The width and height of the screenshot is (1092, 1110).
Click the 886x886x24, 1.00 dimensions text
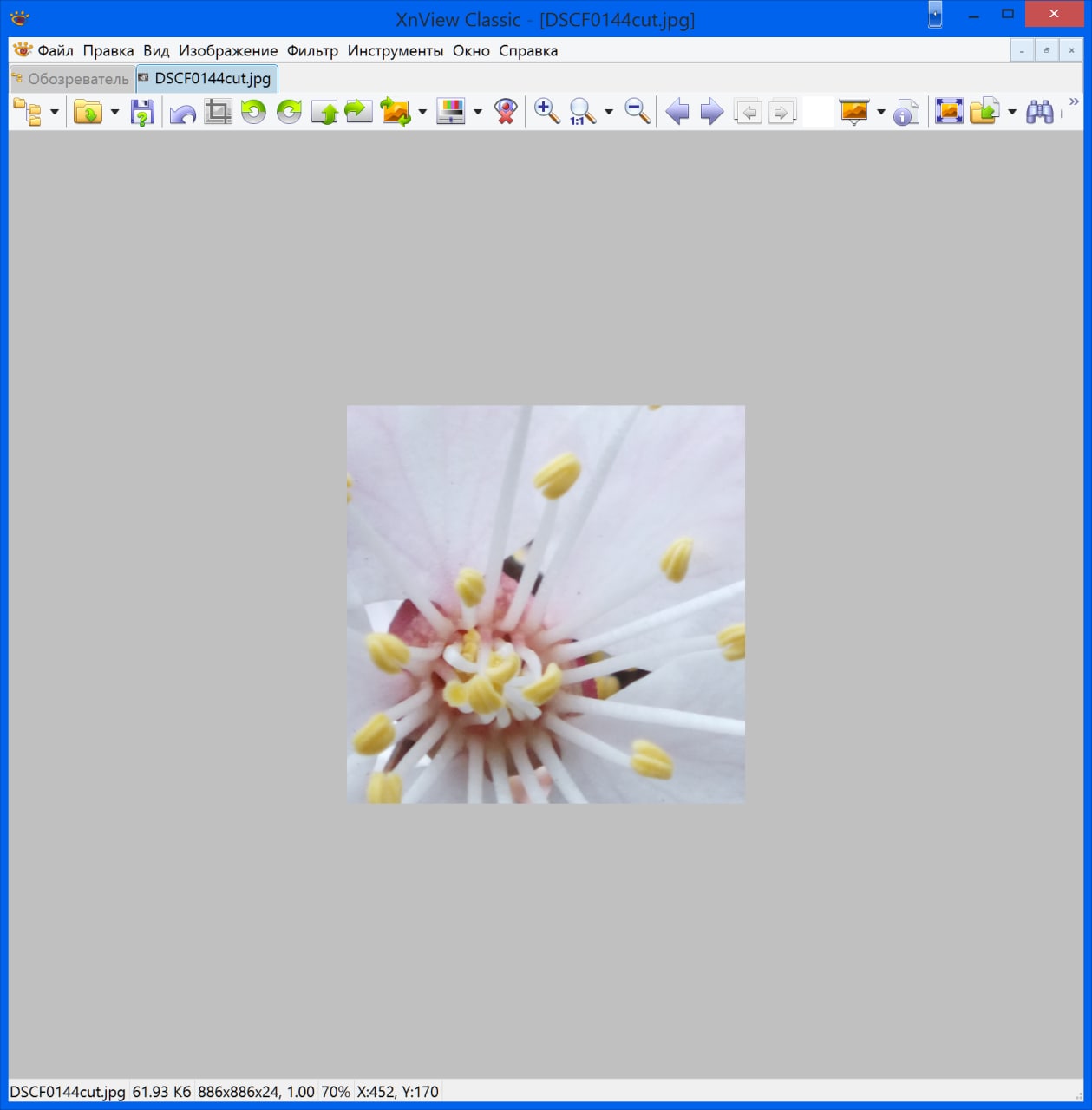[256, 1092]
